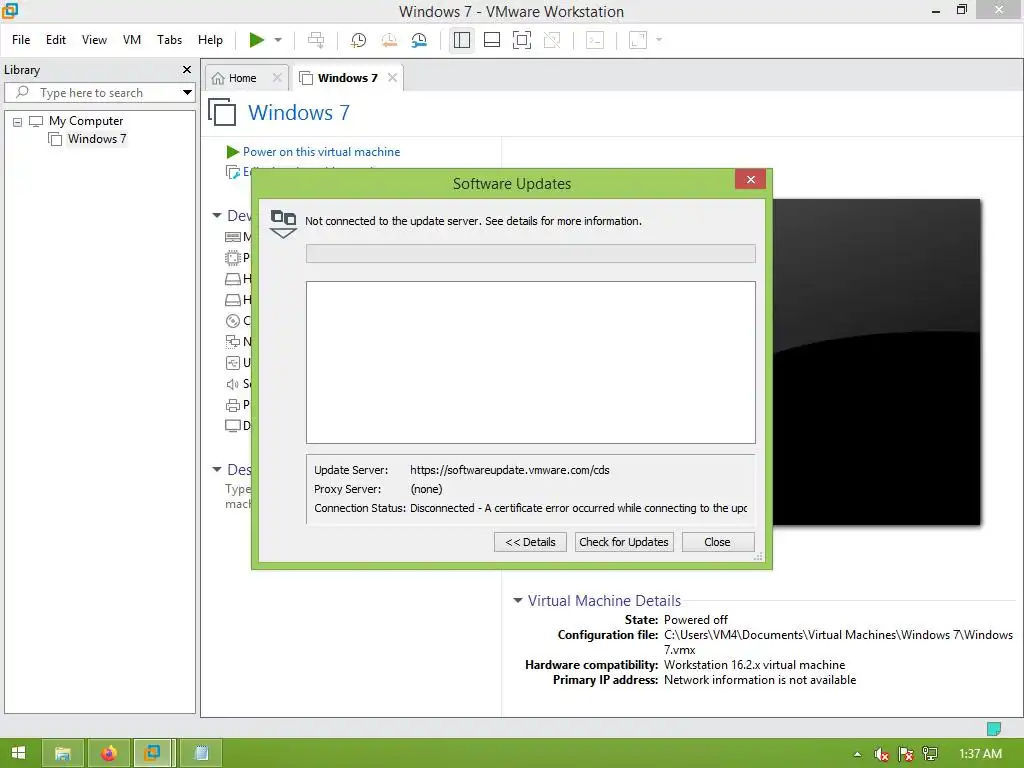Screen dimensions: 1024x768
Task: Open the File menu
Action: [x=21, y=40]
